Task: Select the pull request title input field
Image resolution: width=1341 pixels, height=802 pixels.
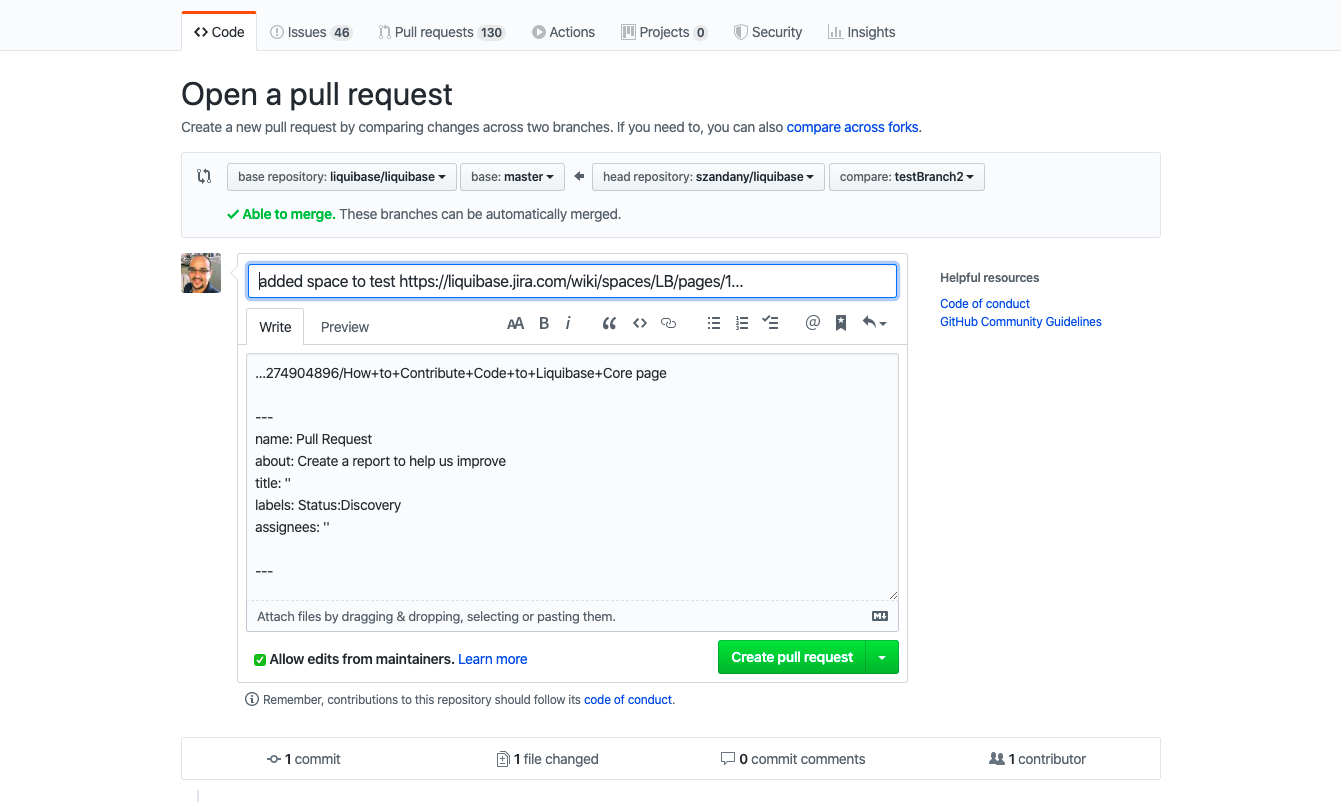Action: (572, 281)
